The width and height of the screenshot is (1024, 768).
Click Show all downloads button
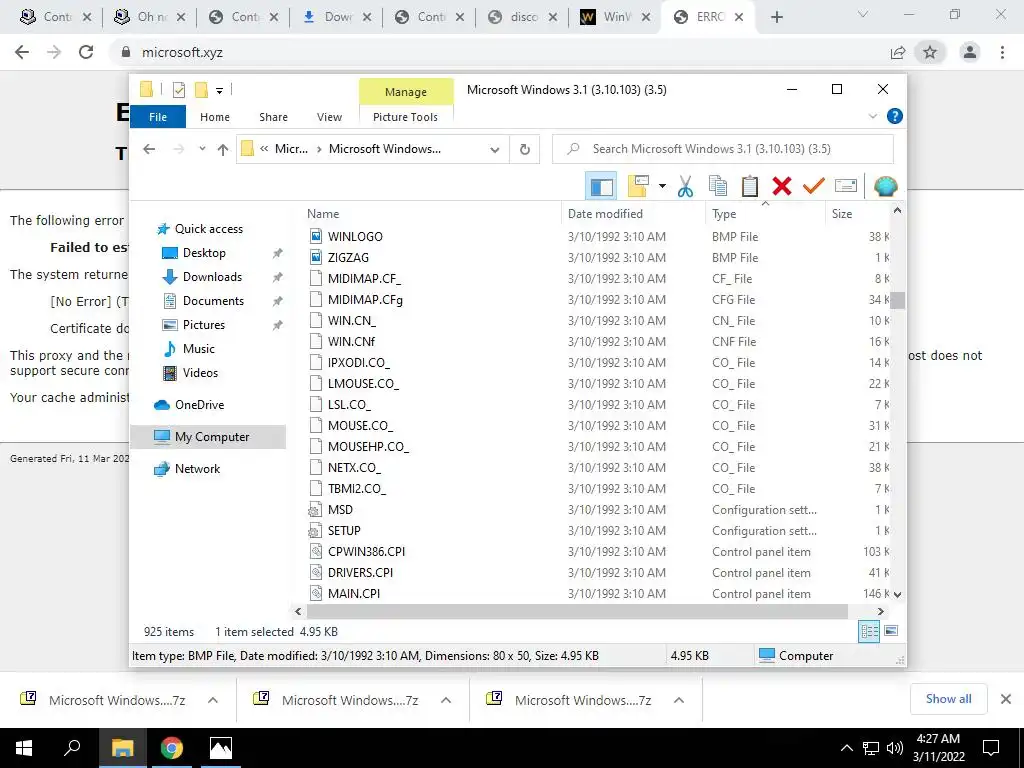pos(948,699)
